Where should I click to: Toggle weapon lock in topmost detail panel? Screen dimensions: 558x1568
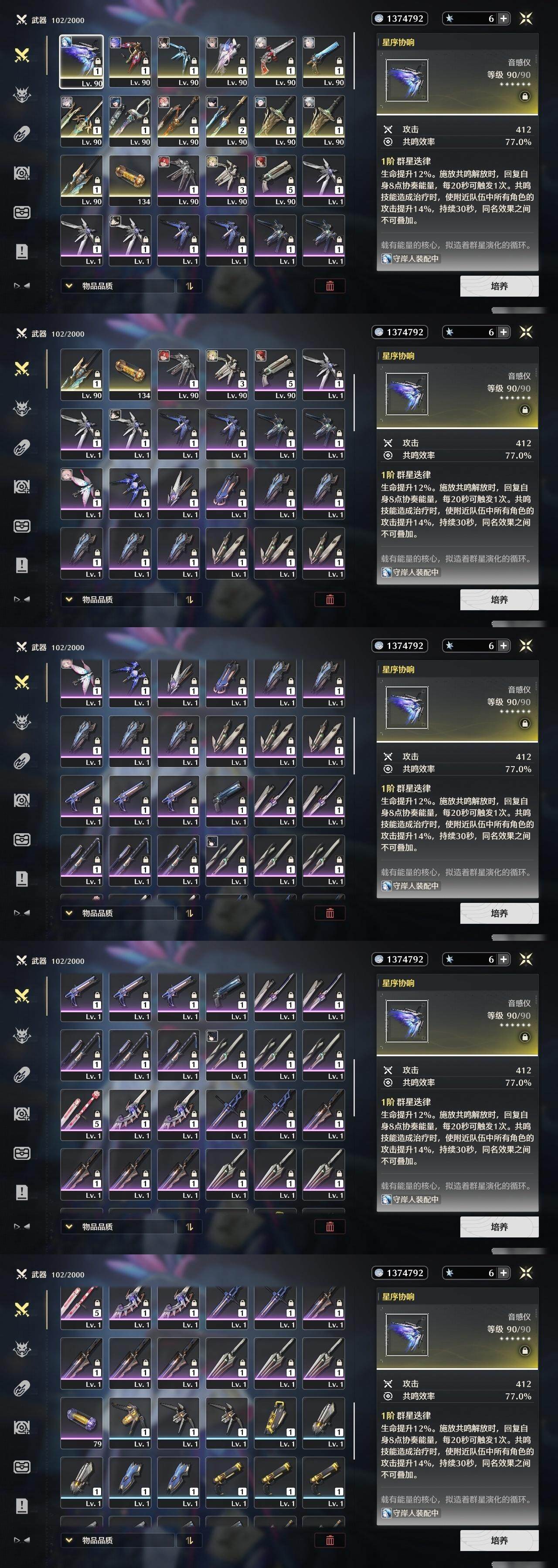pos(524,96)
